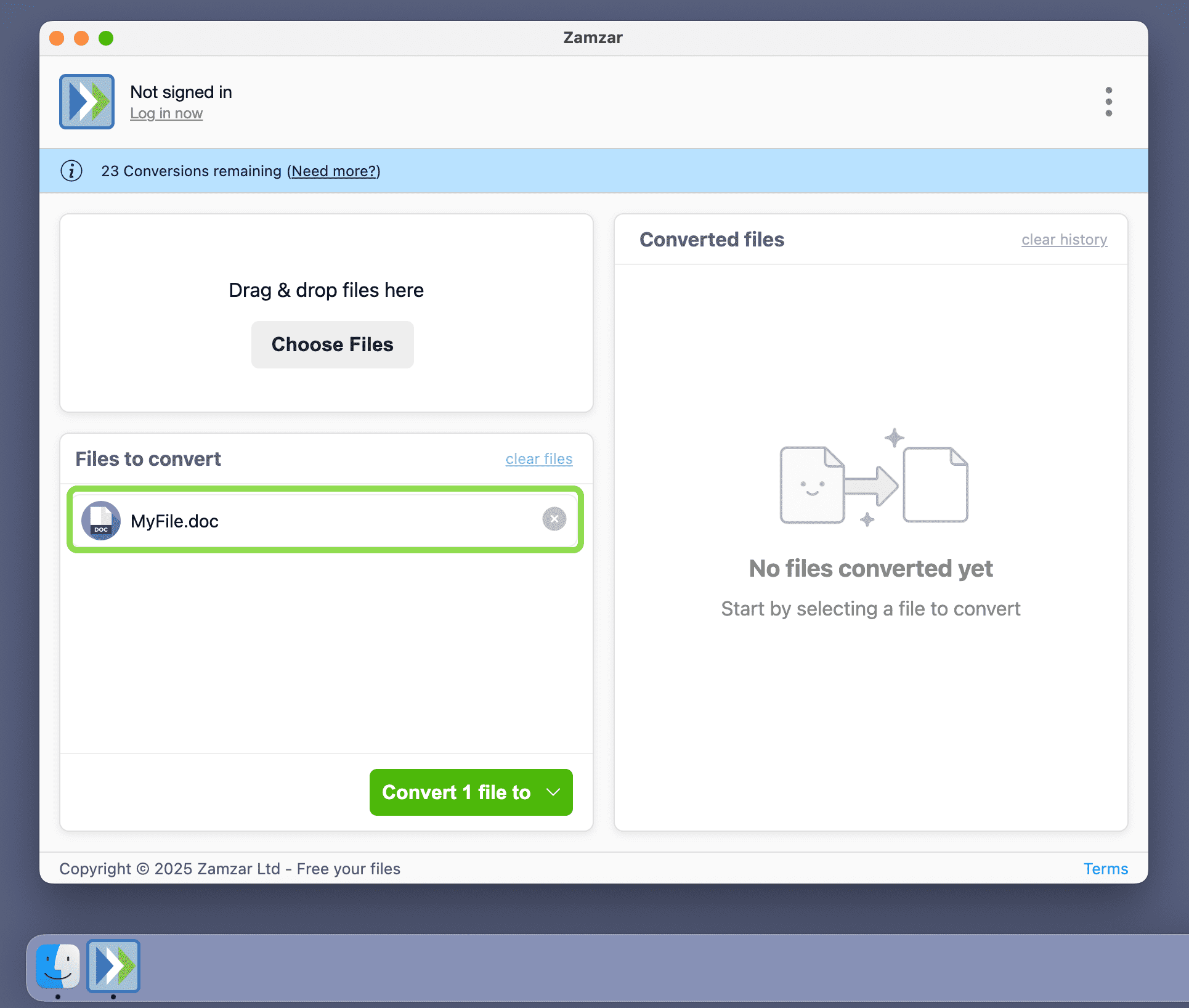This screenshot has width=1189, height=1008.
Task: Click clear files to empty the convert list
Action: tap(538, 458)
